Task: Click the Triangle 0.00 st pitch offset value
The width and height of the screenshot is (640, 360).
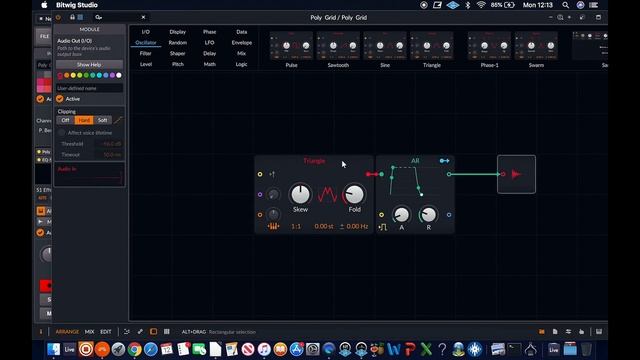Action: 324,226
